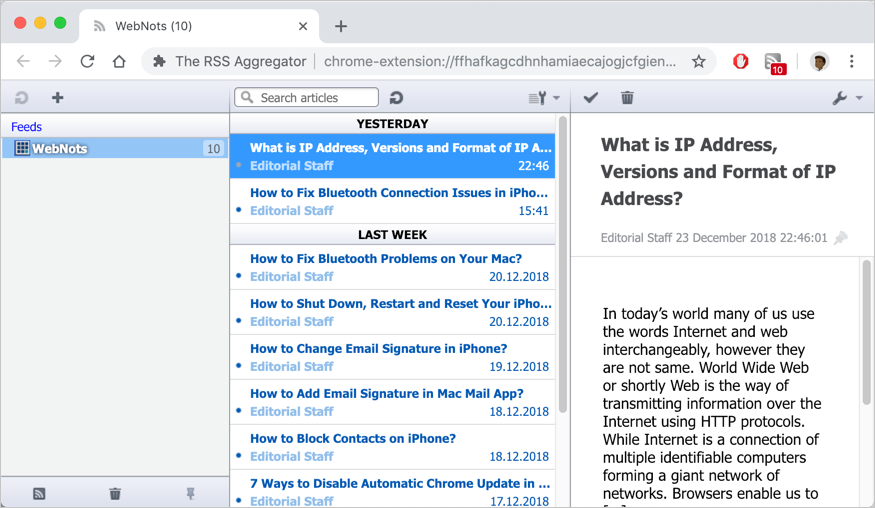This screenshot has height=508, width=875.
Task: Open 'How to Change Email Signature in iPhone?'
Action: coord(378,349)
